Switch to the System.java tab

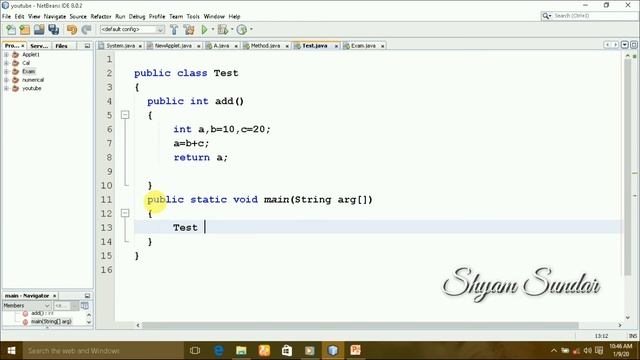tap(120, 46)
